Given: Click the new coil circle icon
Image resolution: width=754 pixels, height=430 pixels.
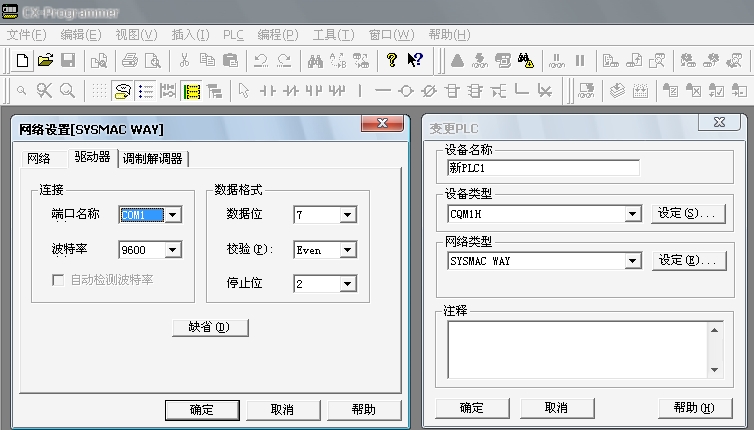Looking at the screenshot, I should (405, 91).
